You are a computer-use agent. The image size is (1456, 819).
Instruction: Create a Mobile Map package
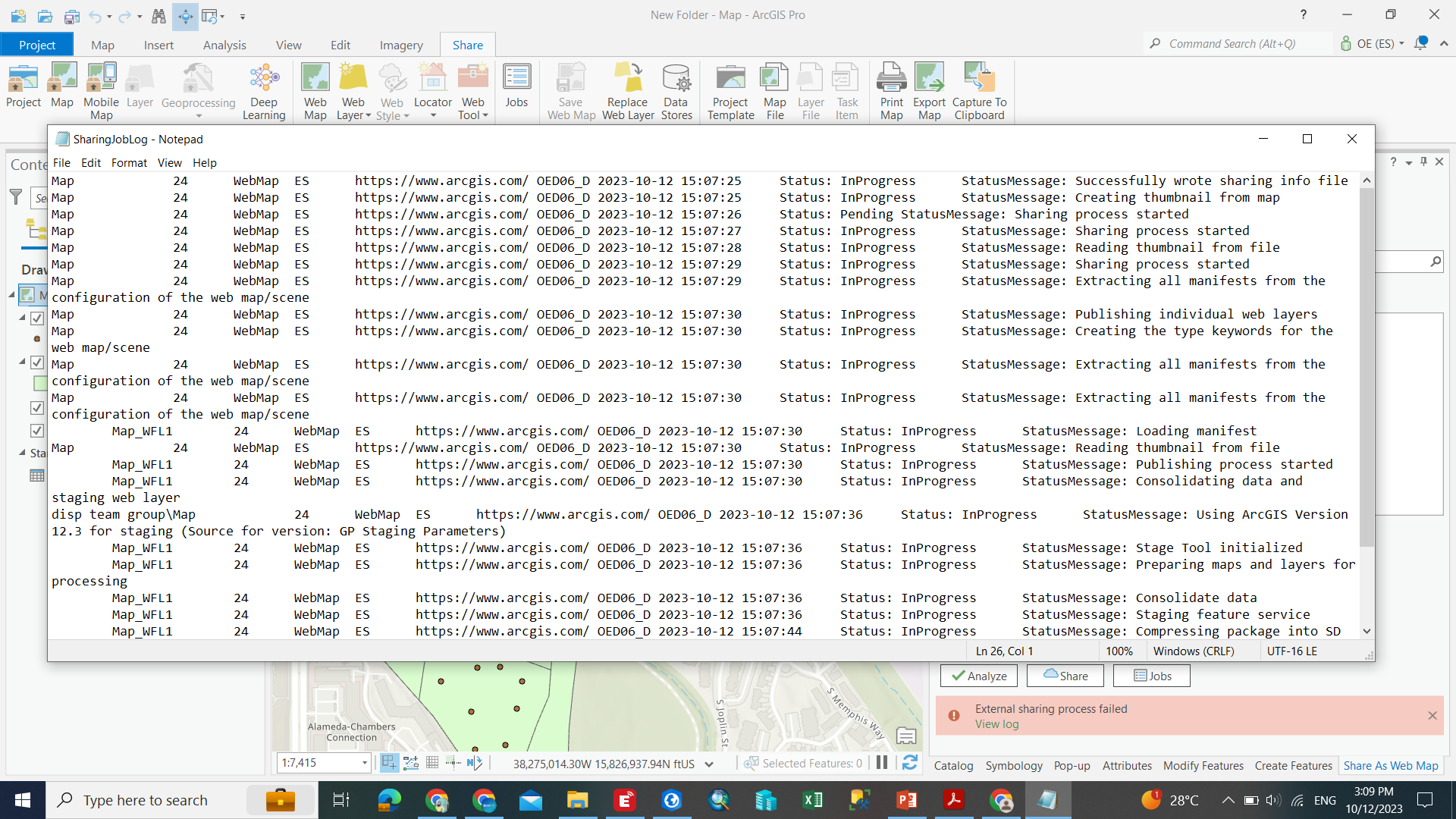[x=101, y=90]
